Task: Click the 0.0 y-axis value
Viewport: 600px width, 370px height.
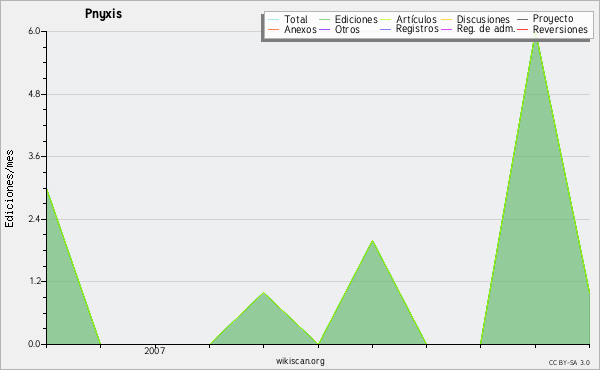Action: 34,344
